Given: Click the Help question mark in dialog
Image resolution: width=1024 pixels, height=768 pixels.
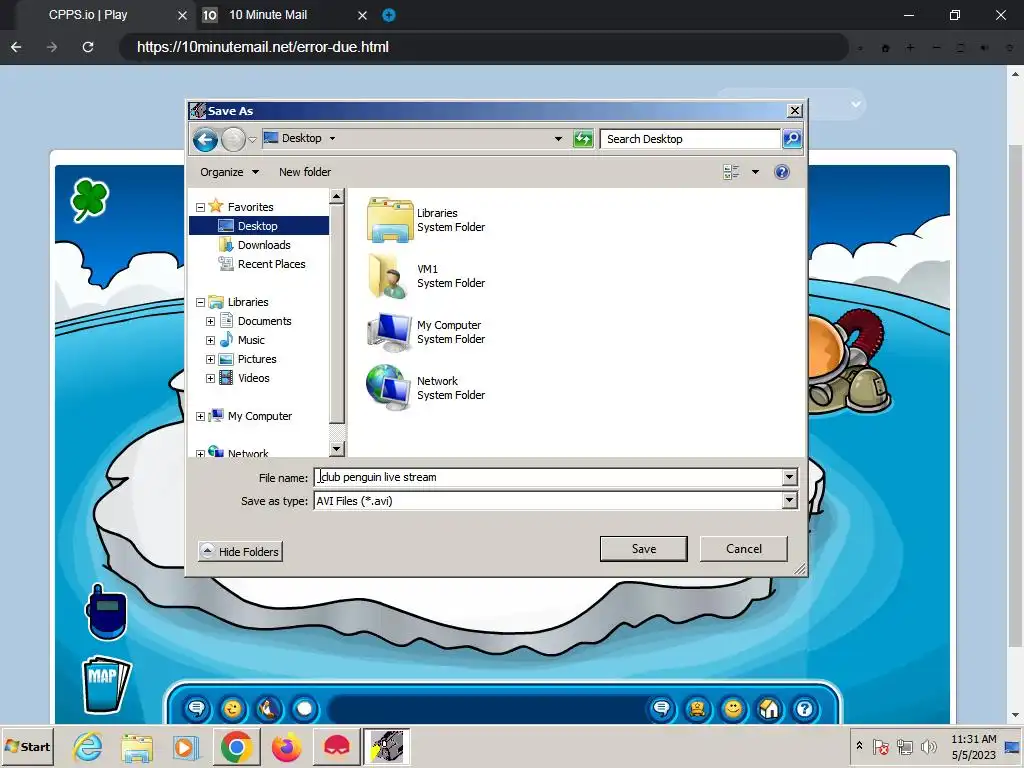Looking at the screenshot, I should [781, 172].
